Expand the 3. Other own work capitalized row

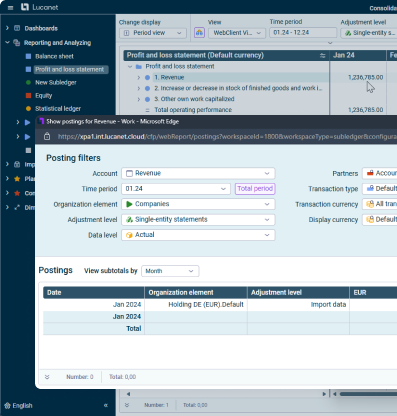tap(139, 99)
